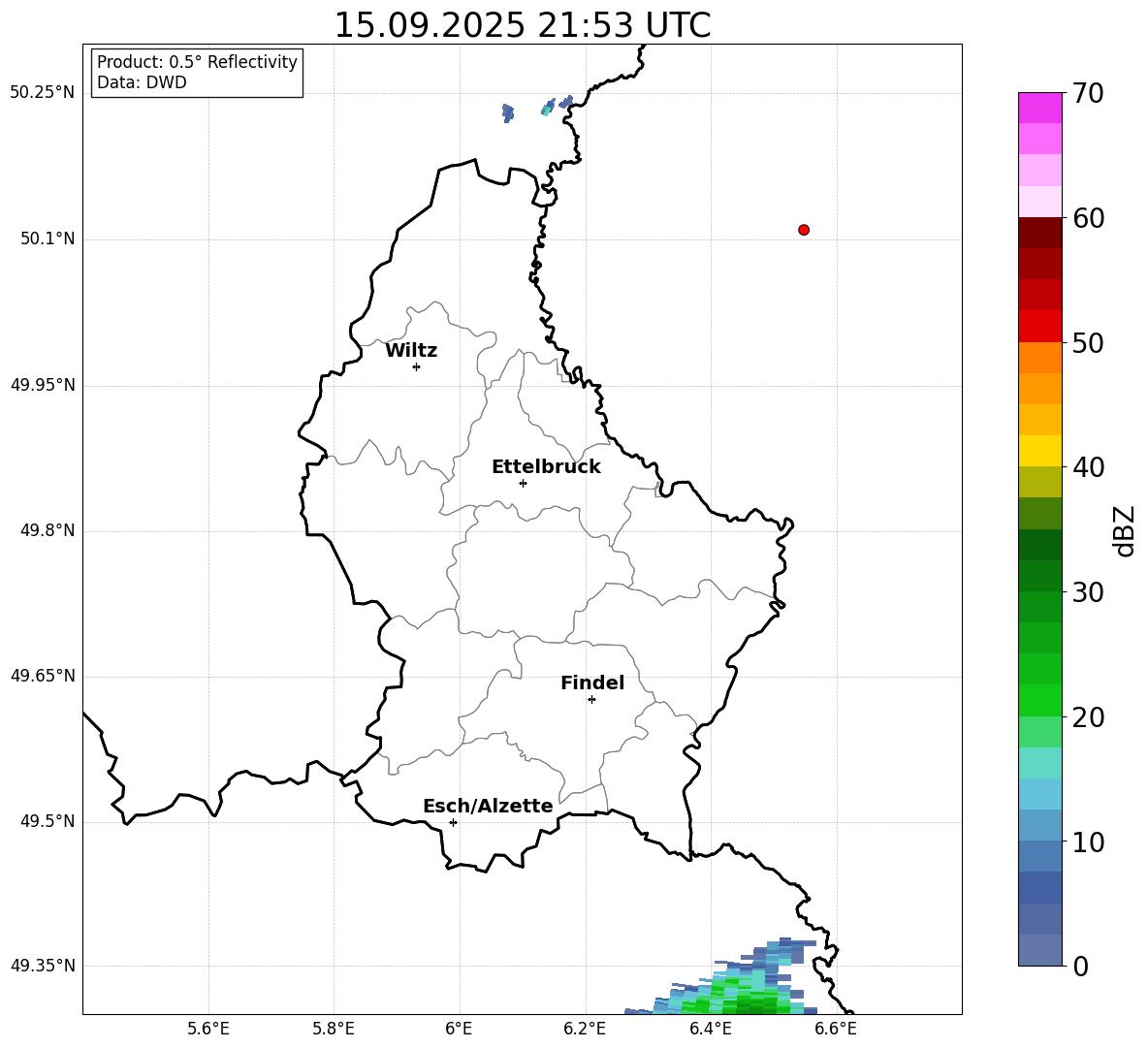Click the Esch/Alzette city label
The height and width of the screenshot is (1048, 1148).
pos(488,806)
